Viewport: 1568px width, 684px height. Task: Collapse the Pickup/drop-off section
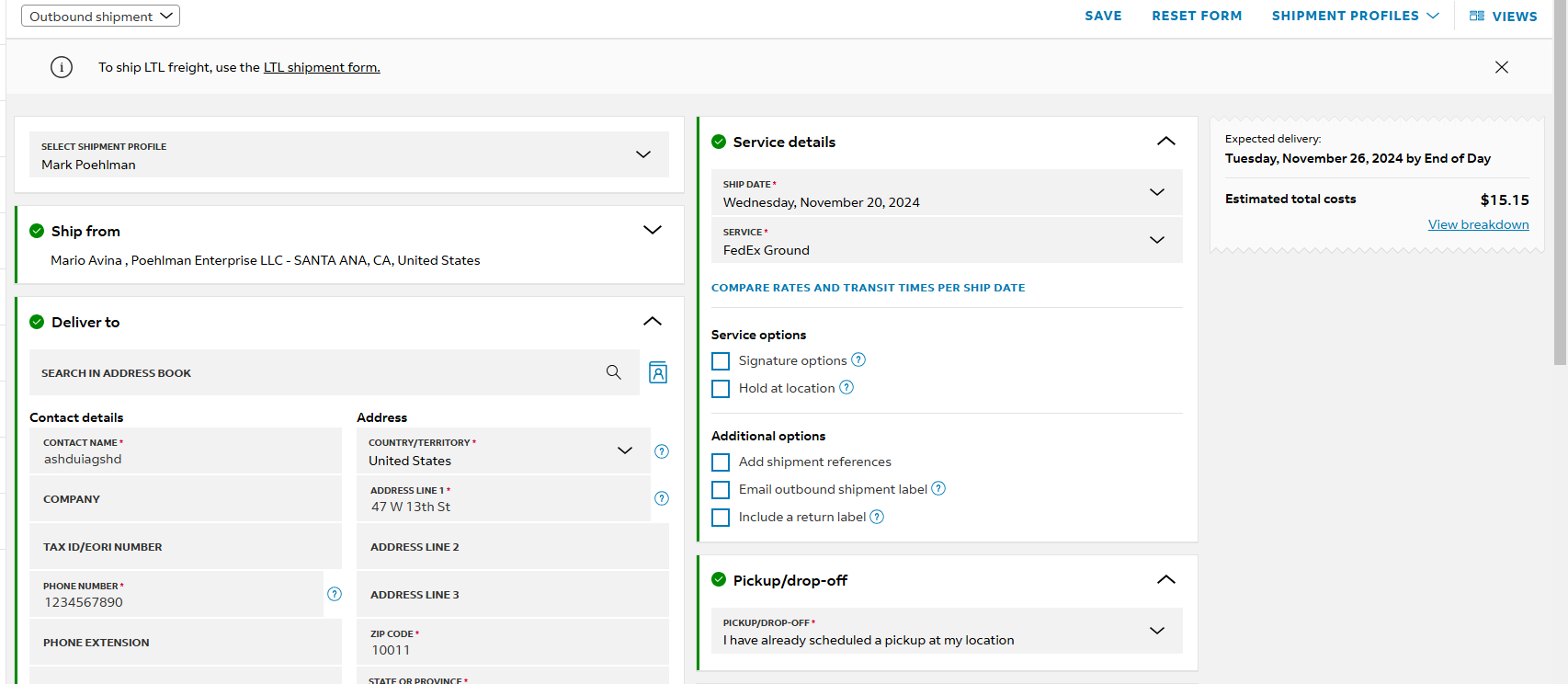click(1166, 579)
